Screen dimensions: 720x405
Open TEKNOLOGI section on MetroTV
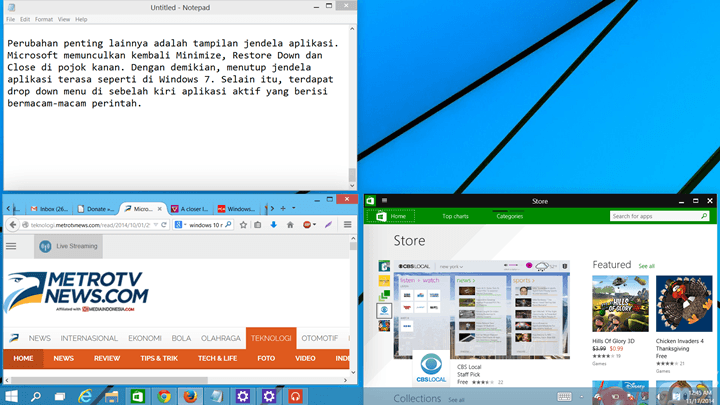(271, 338)
